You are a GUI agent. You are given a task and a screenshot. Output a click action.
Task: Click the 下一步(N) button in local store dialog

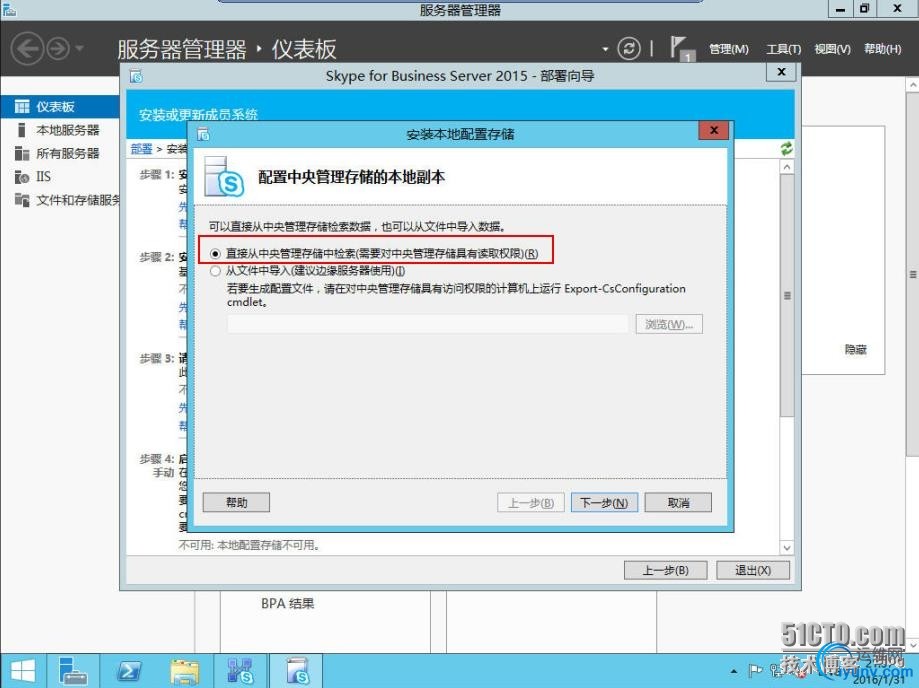(x=604, y=503)
